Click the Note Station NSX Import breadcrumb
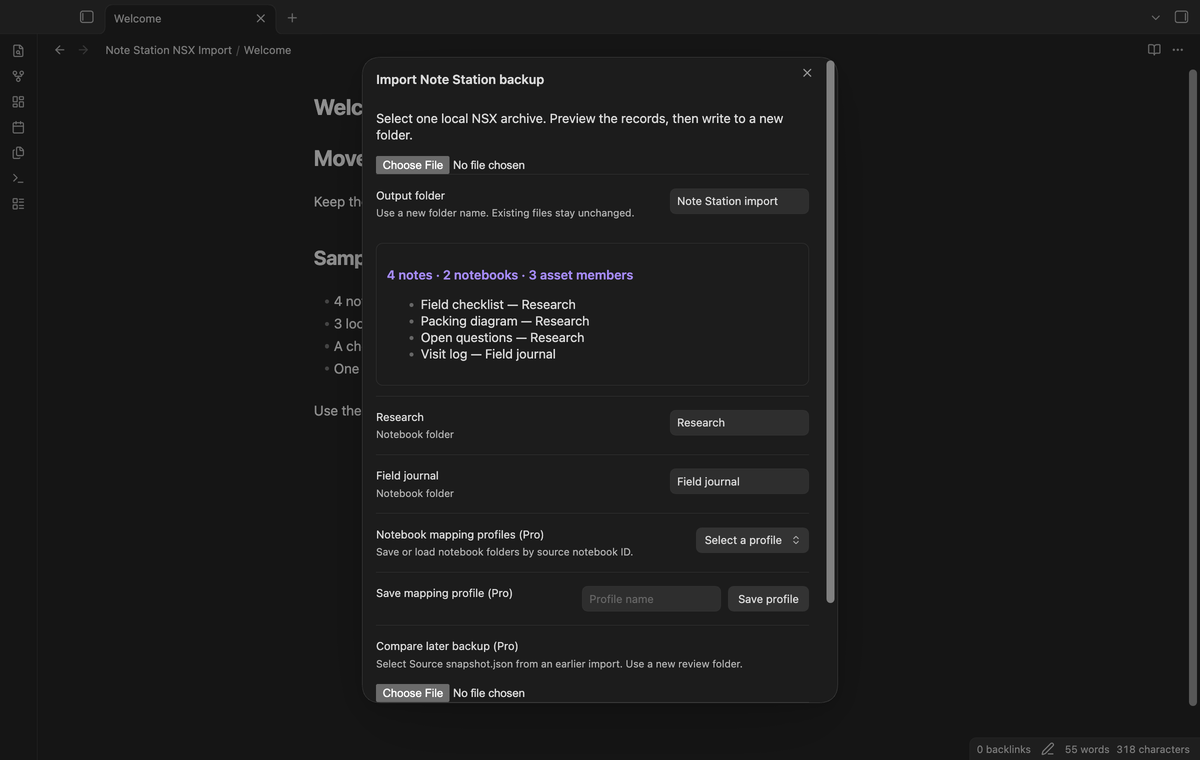 click(169, 50)
